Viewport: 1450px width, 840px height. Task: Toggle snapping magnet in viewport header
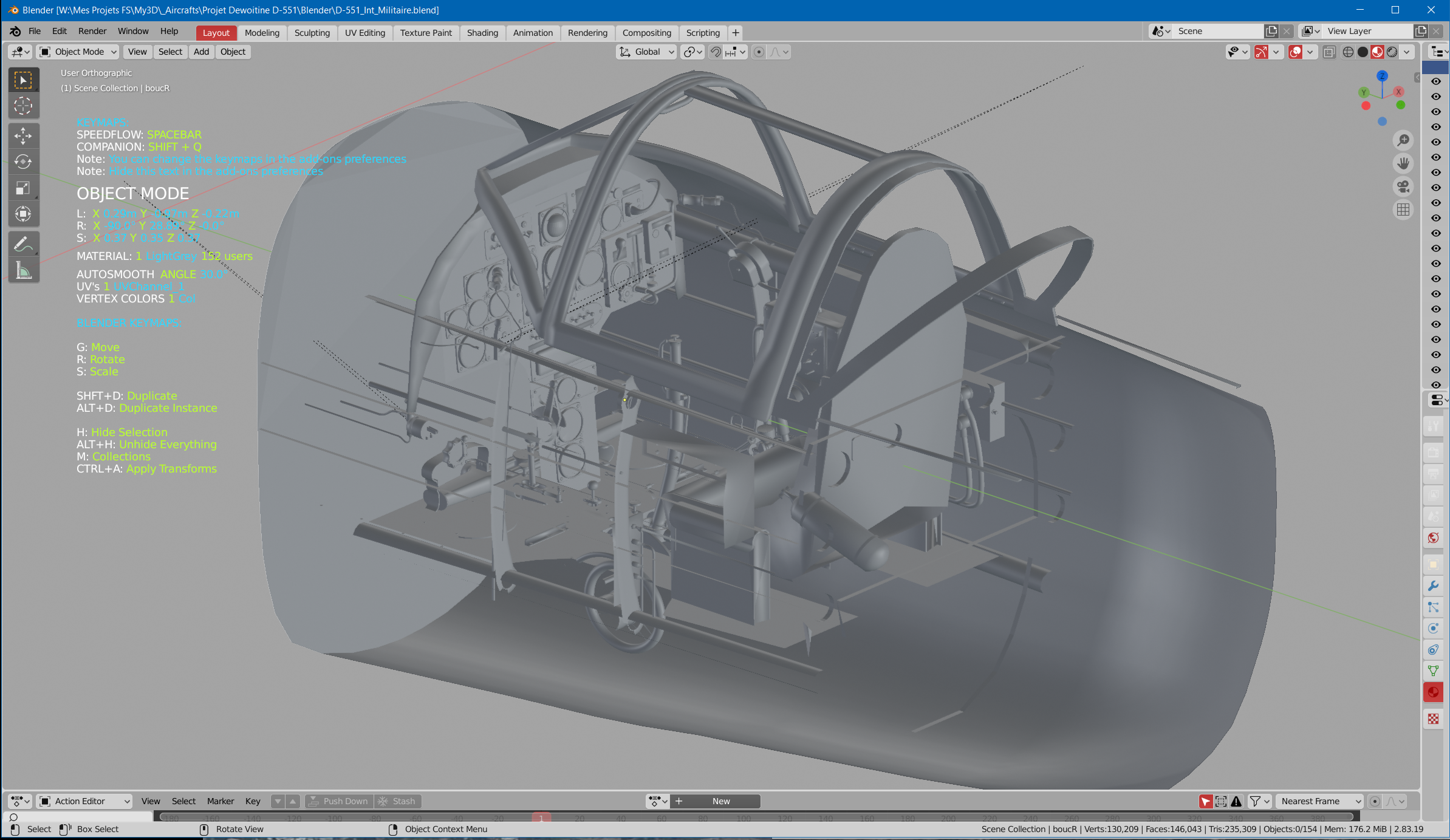point(716,52)
